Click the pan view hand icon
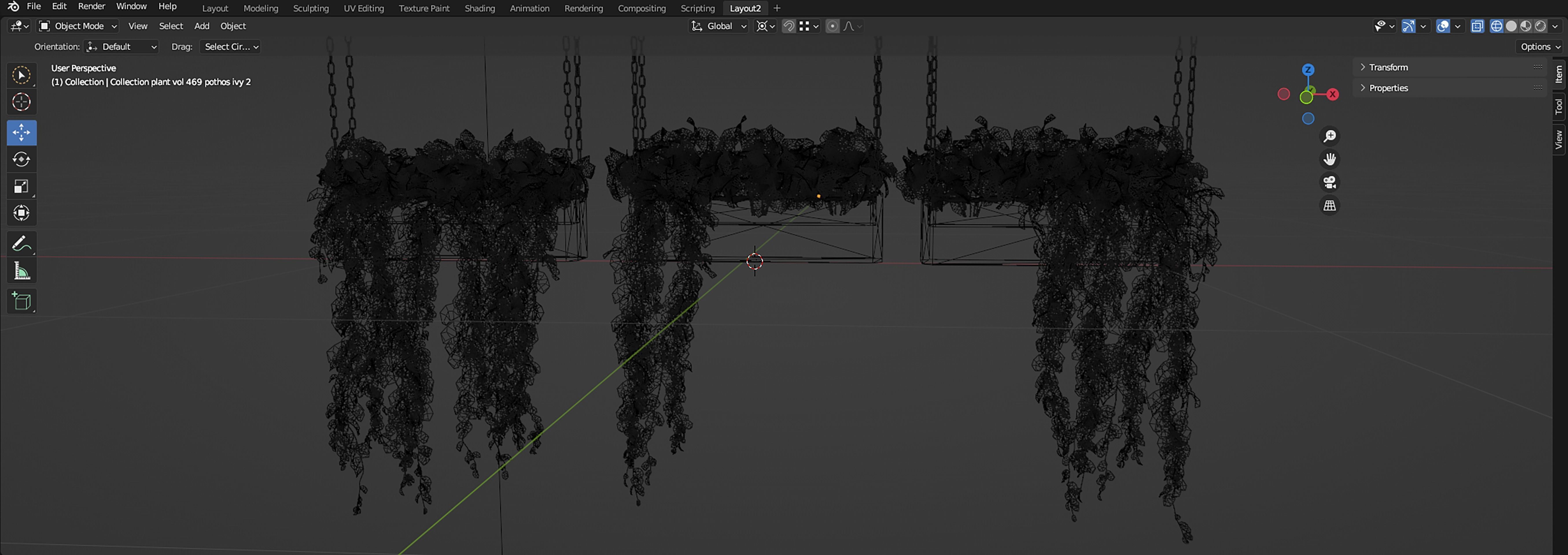The image size is (1568, 555). click(x=1329, y=160)
